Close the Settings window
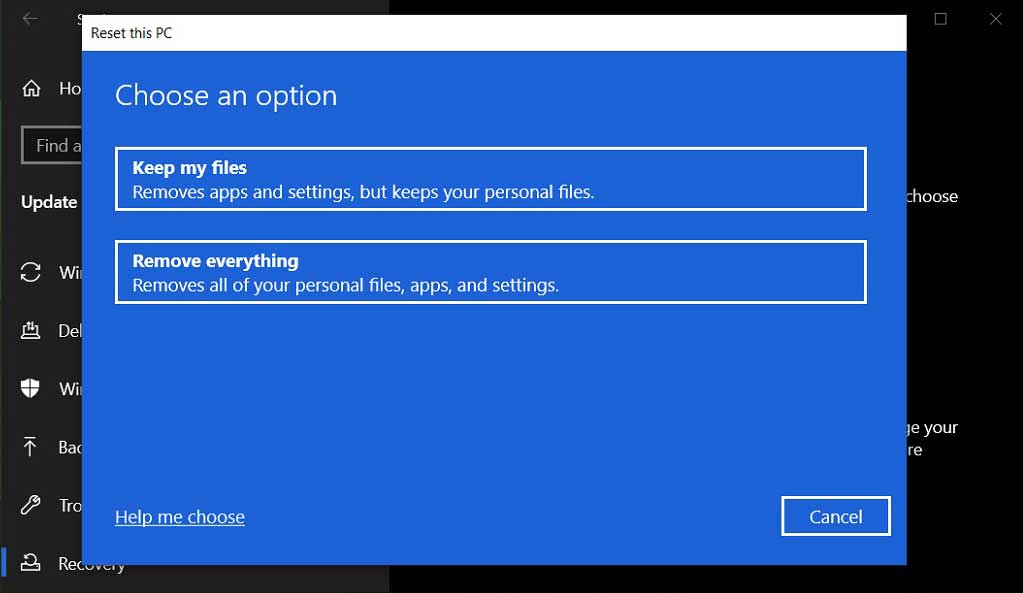The image size is (1023, 593). pos(995,19)
